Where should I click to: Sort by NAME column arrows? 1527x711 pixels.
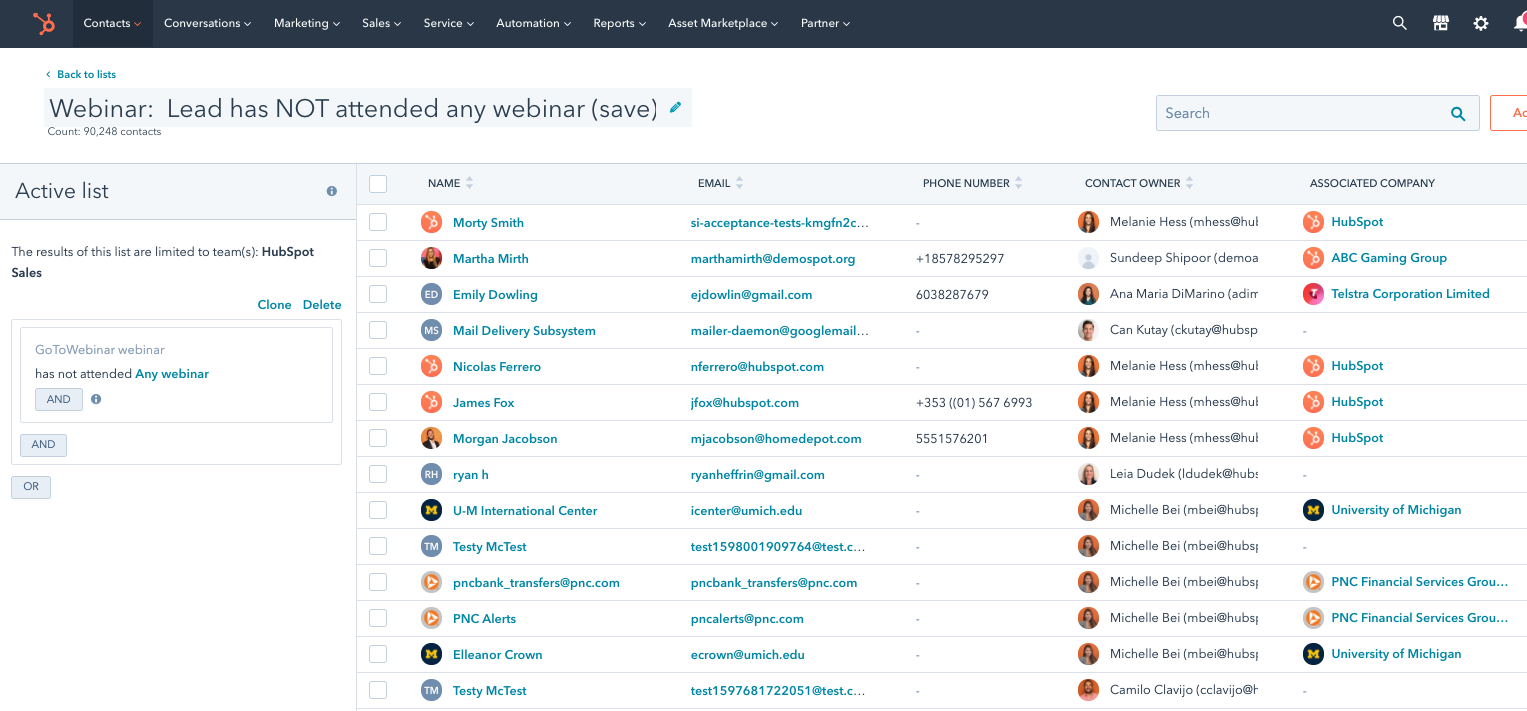pyautogui.click(x=470, y=183)
